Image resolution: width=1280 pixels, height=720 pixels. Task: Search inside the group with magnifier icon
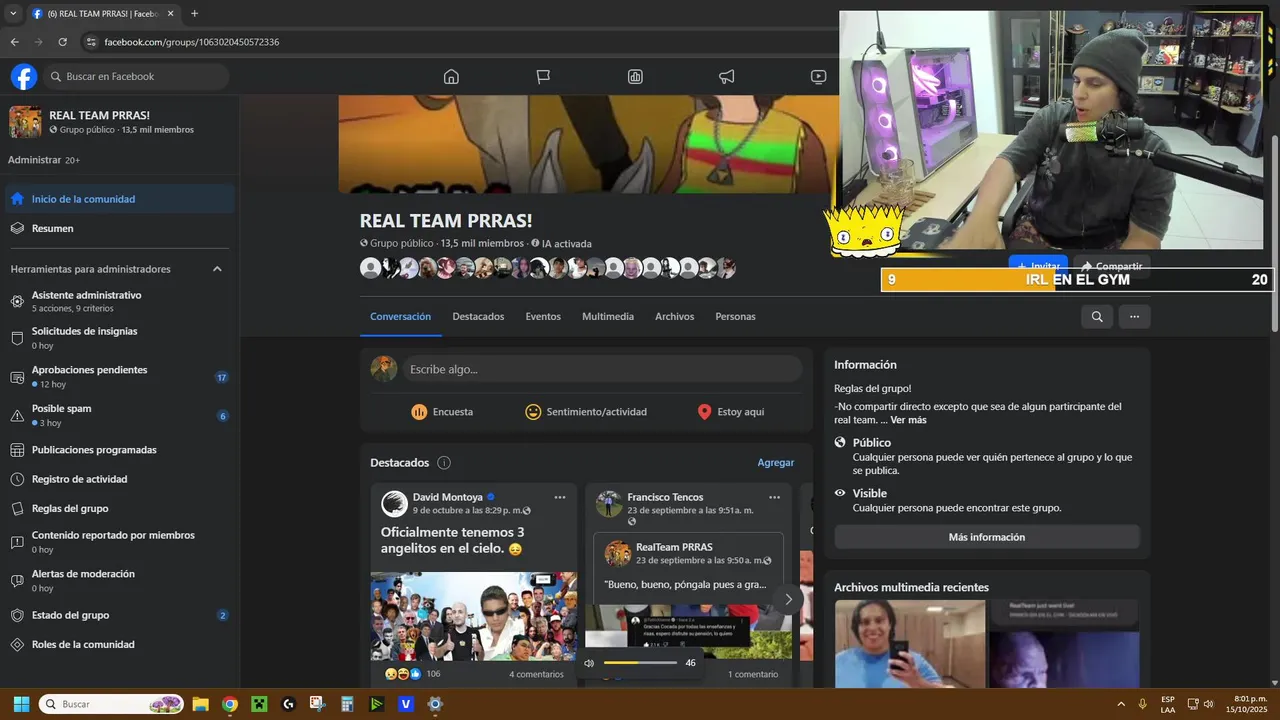pos(1097,316)
